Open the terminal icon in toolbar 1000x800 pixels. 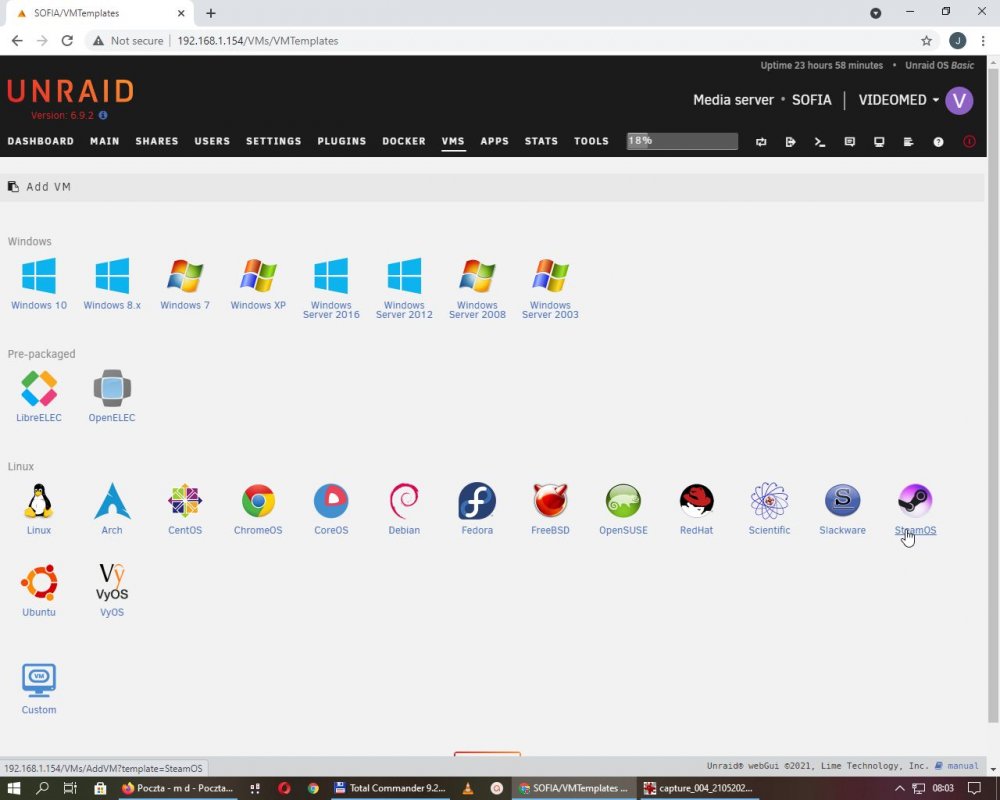[x=820, y=142]
